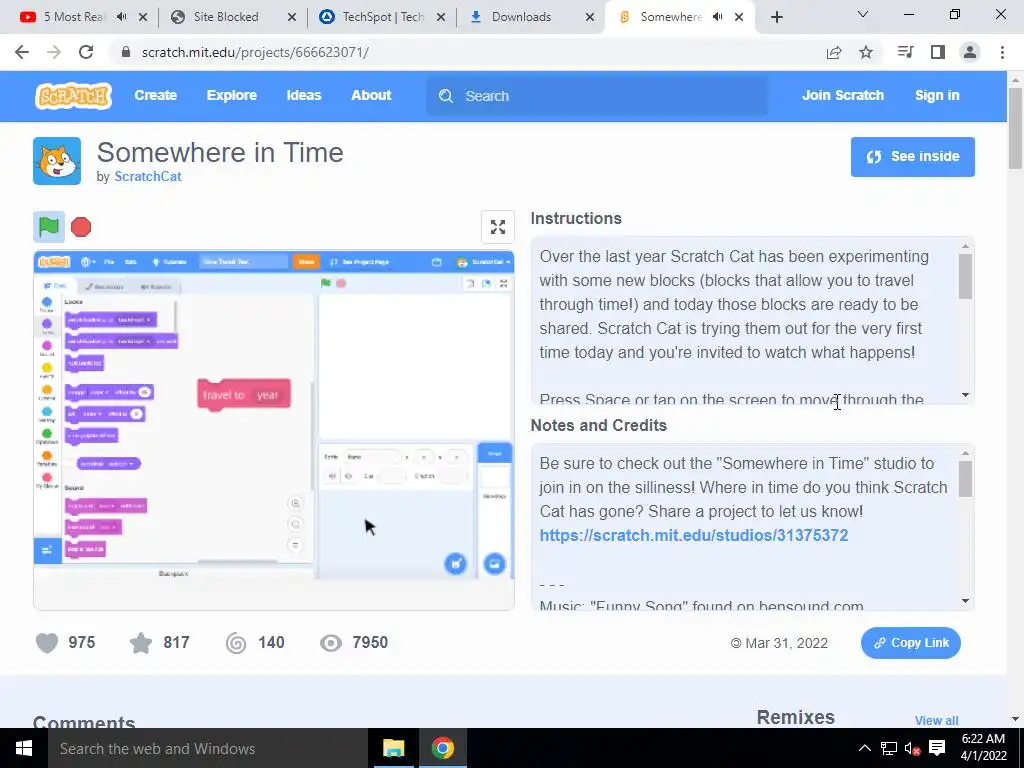Open the media control icon in Chrome toolbar
The width and height of the screenshot is (1024, 768).
905,52
